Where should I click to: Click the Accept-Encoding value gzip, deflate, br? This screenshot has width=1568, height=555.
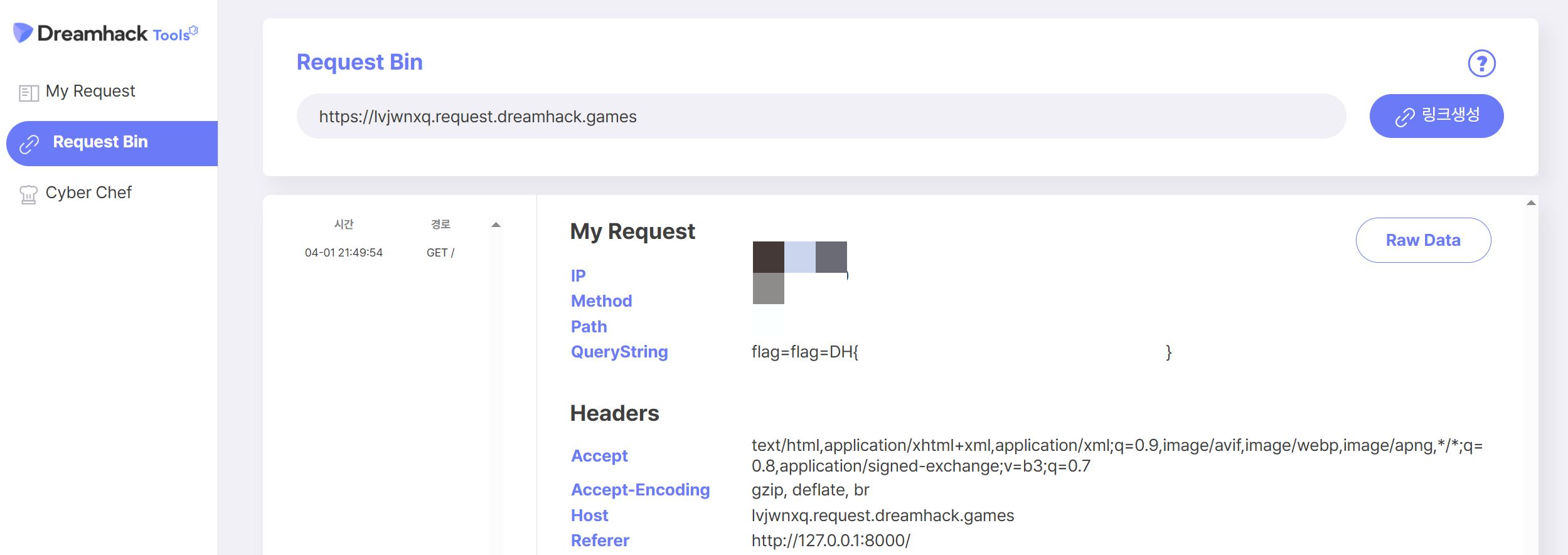coord(810,490)
